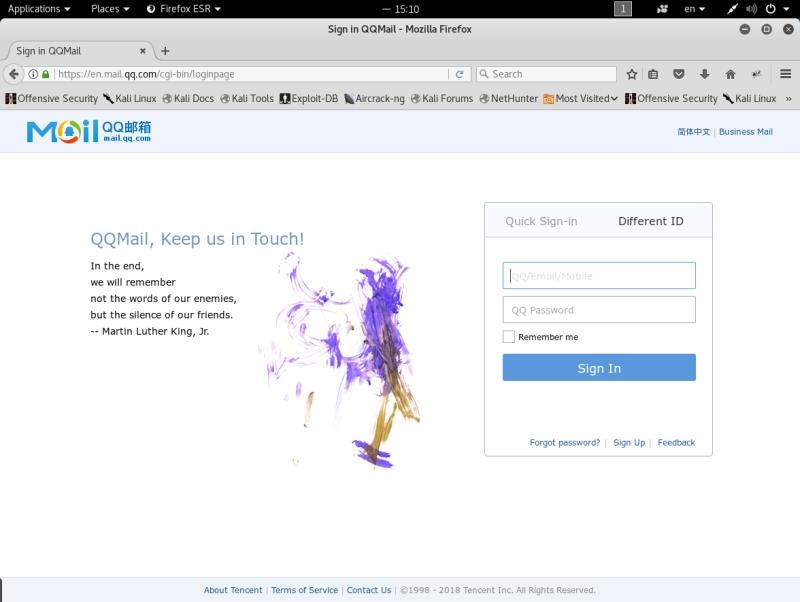Open the Places menu
The image size is (800, 602).
[110, 9]
